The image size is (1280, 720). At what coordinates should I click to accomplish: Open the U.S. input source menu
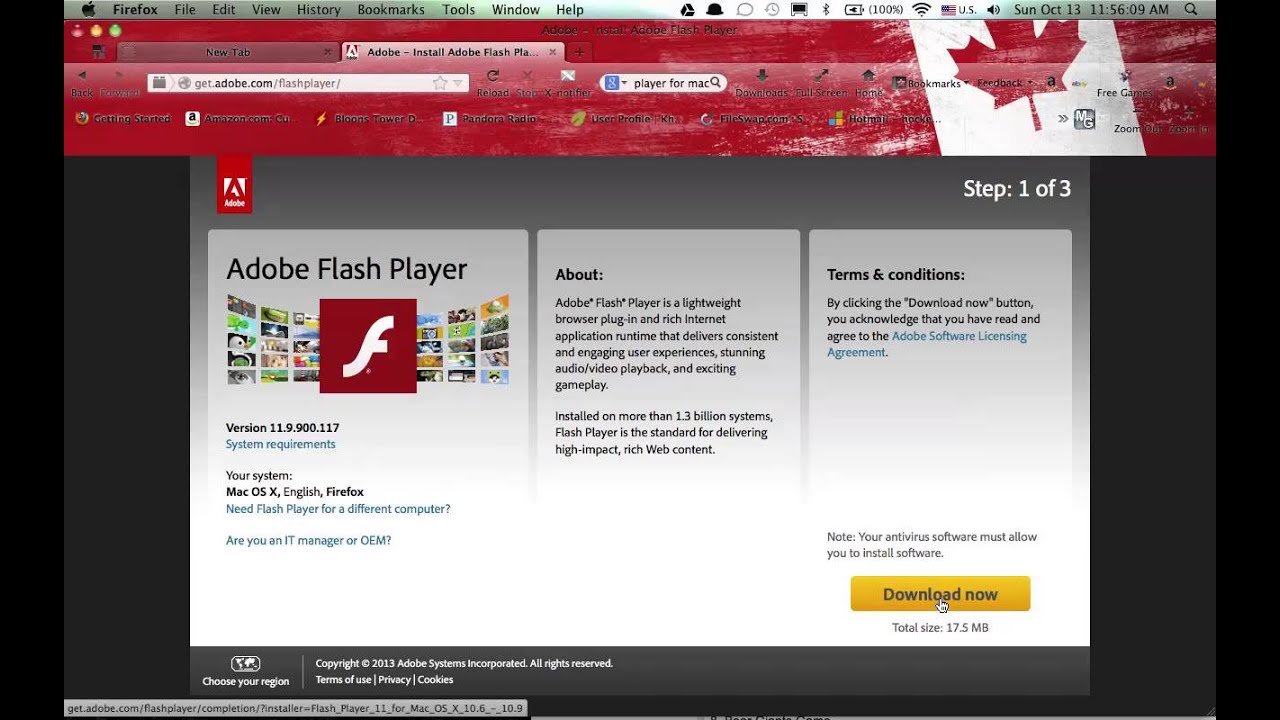[x=957, y=10]
